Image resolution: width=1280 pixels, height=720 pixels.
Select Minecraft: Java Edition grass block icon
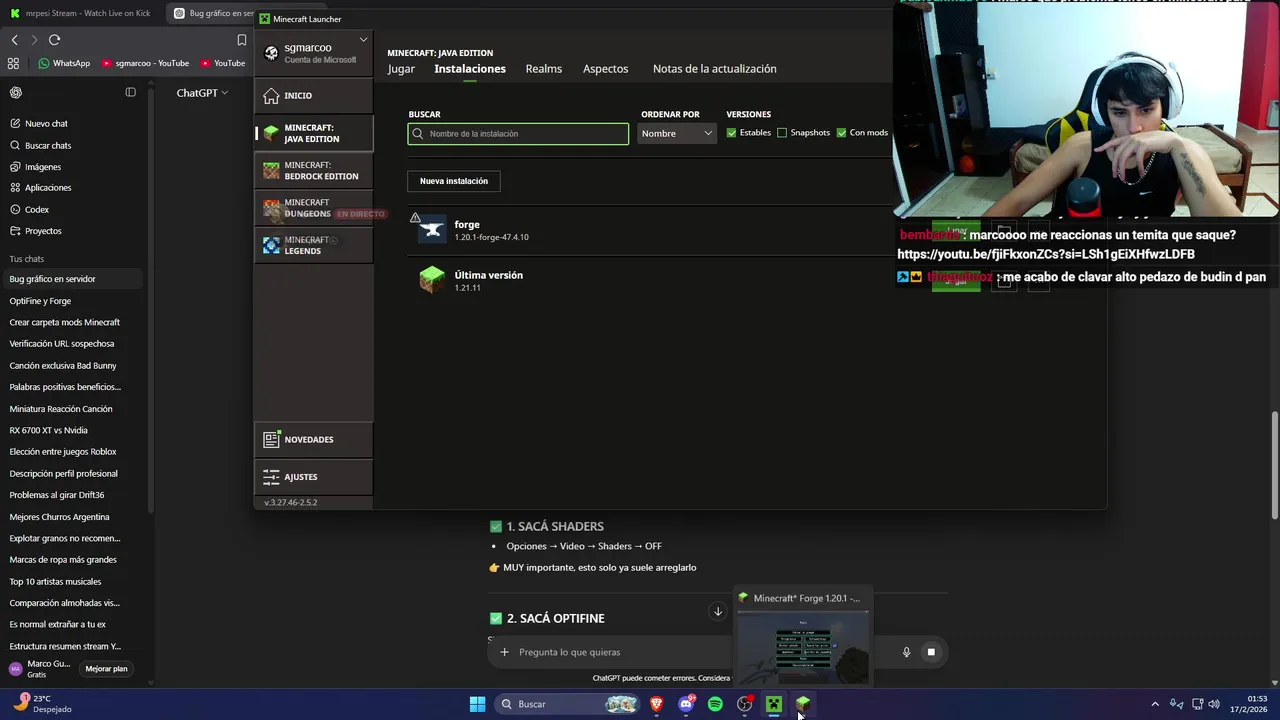[271, 134]
